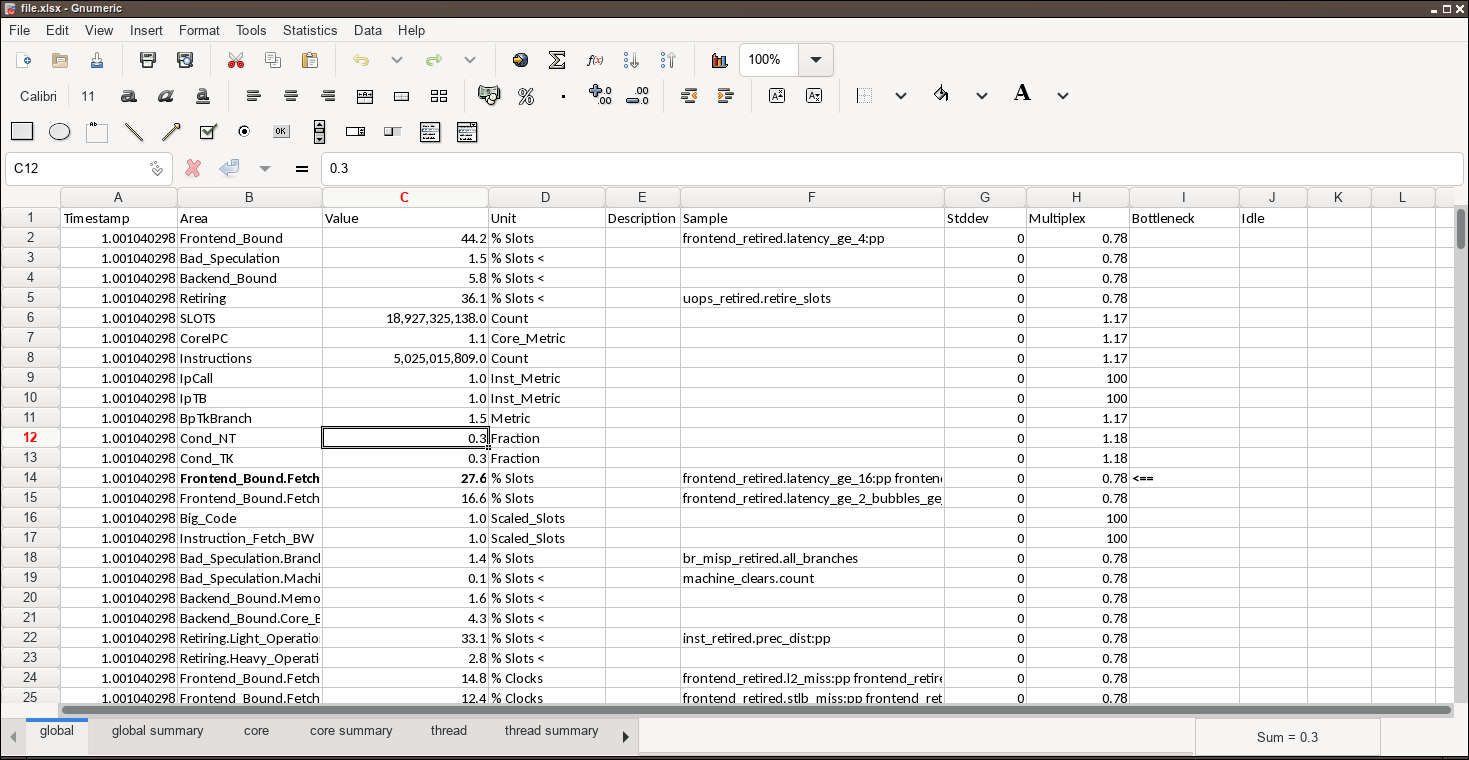1469x760 pixels.
Task: Insert a chart using chart icon
Action: coord(719,60)
